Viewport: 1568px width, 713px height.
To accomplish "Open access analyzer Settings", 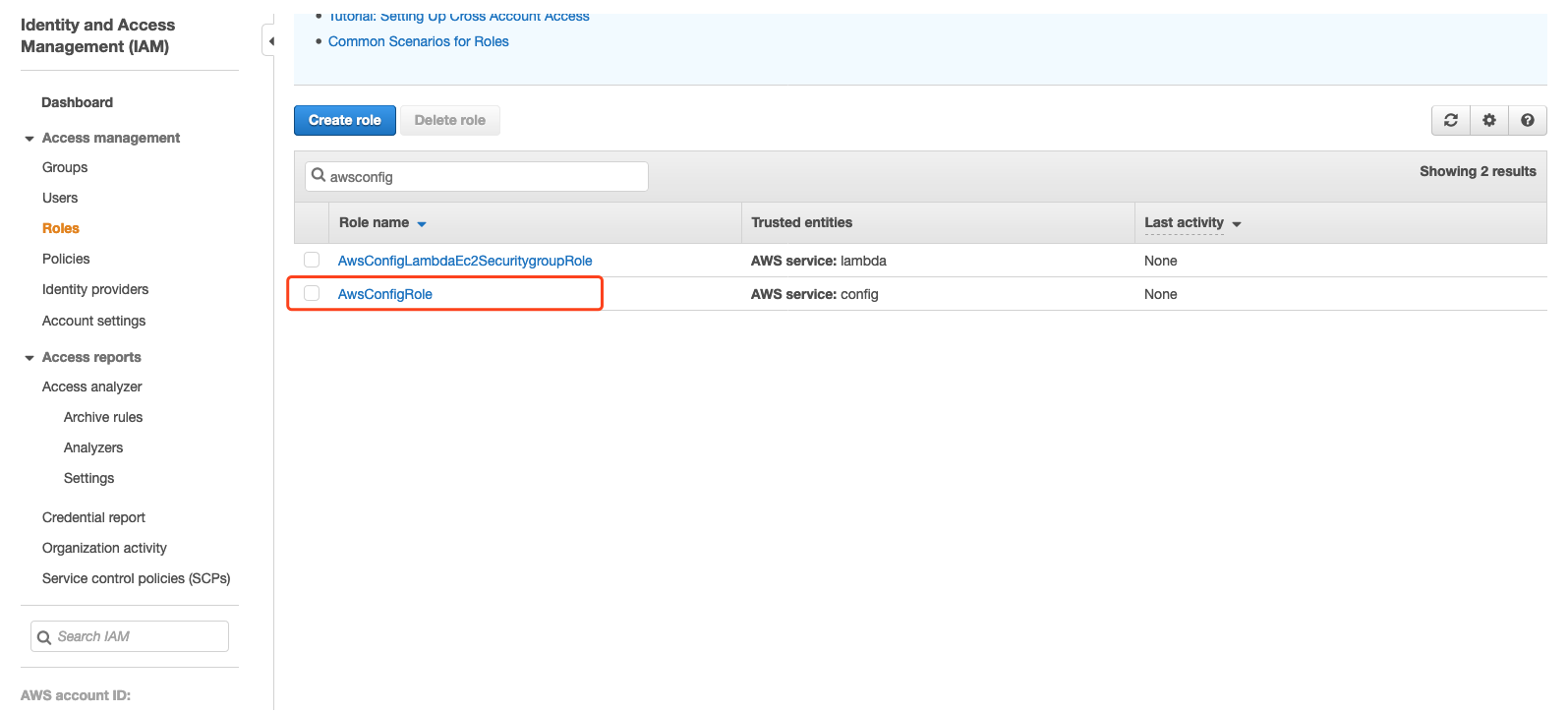I will click(88, 478).
